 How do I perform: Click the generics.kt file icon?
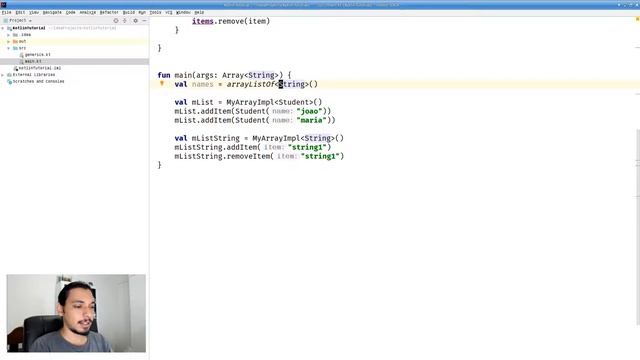tap(22, 55)
